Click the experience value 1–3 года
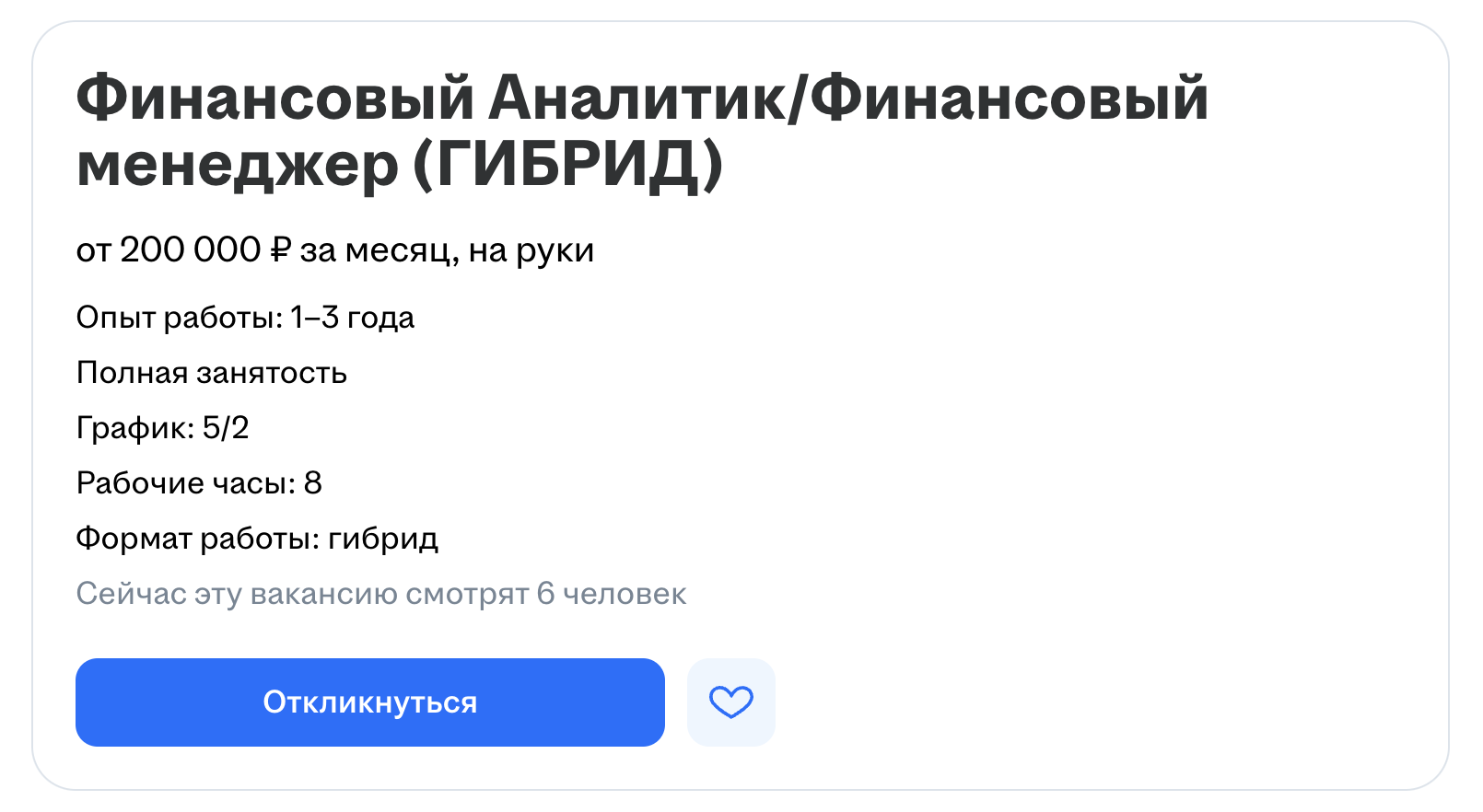The image size is (1483, 812). pos(352,318)
